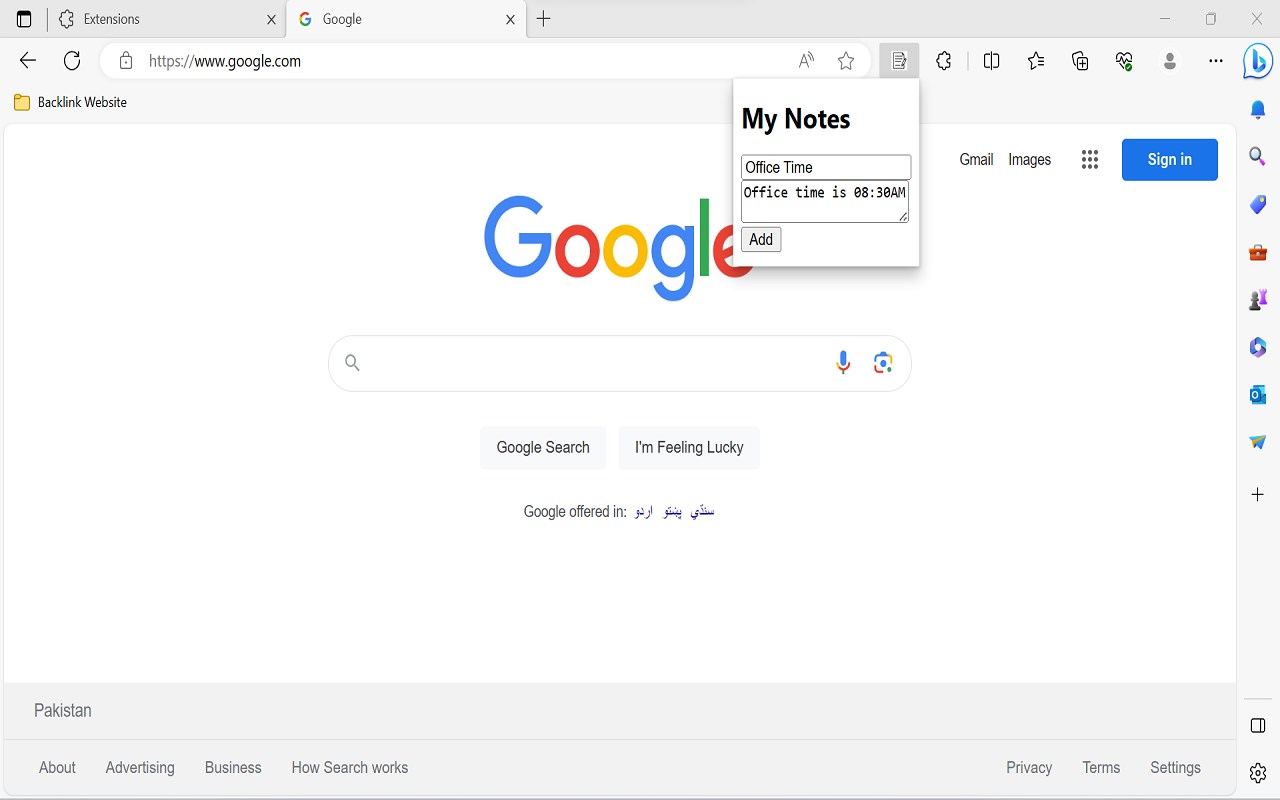Click the address bar URL

tap(225, 61)
